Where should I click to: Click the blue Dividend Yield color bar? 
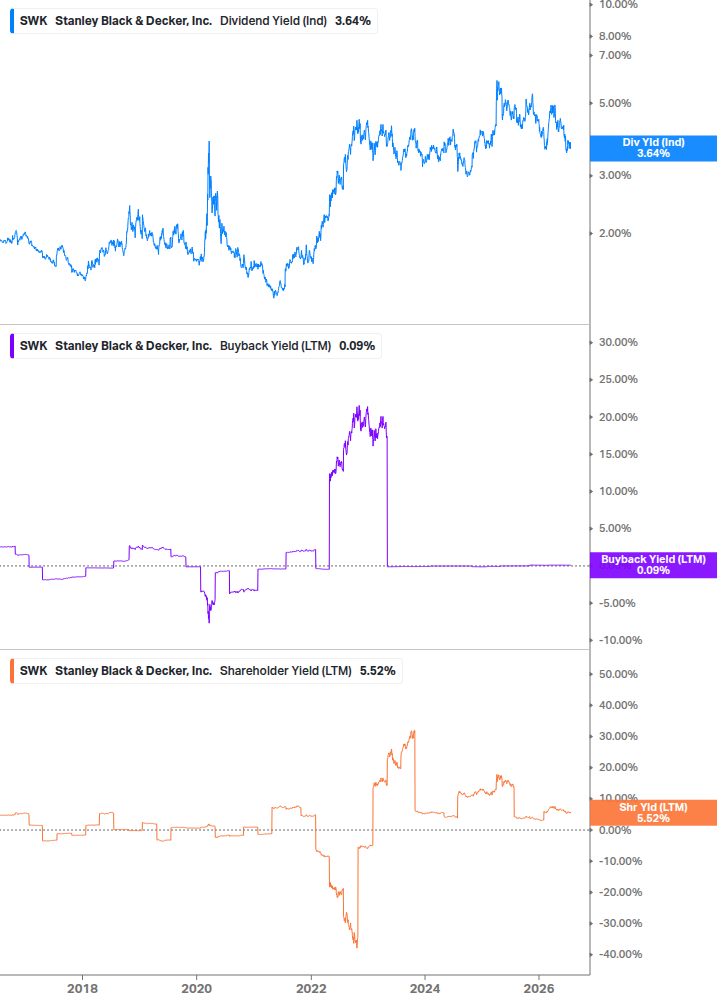(12, 21)
